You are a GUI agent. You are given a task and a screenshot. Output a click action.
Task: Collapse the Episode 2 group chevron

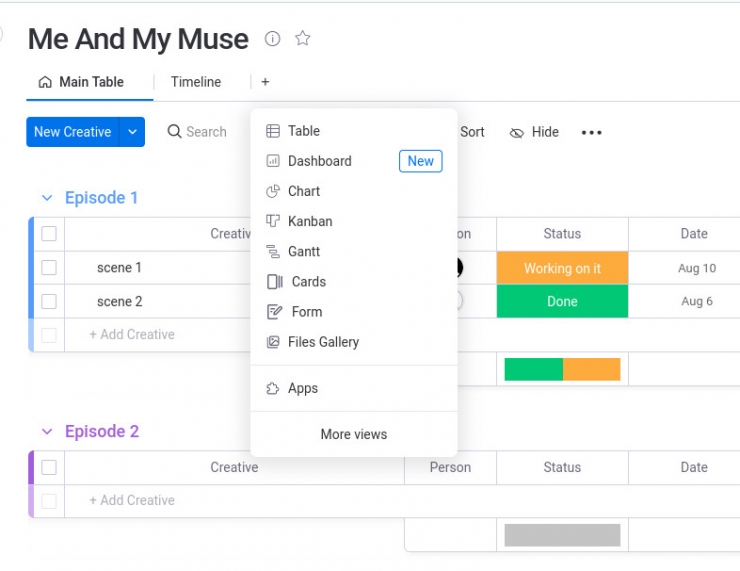47,432
